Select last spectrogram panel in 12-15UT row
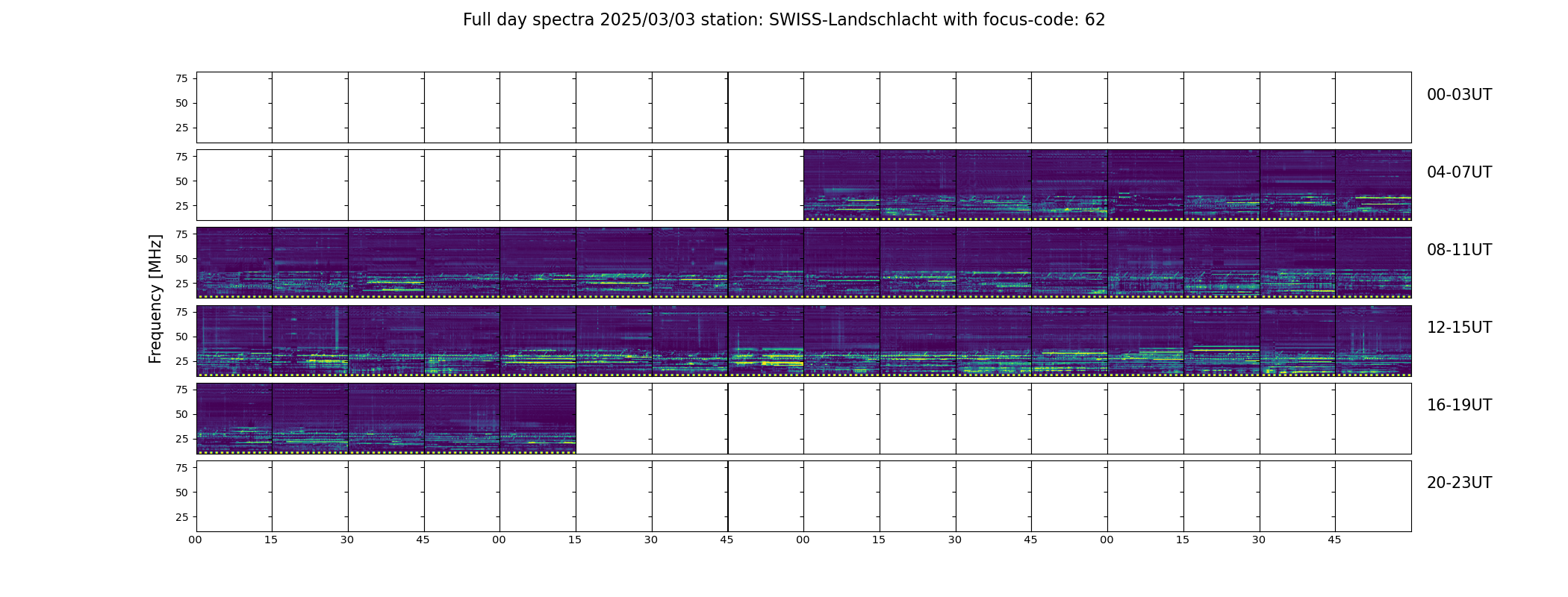The width and height of the screenshot is (1568, 597). point(1373,340)
